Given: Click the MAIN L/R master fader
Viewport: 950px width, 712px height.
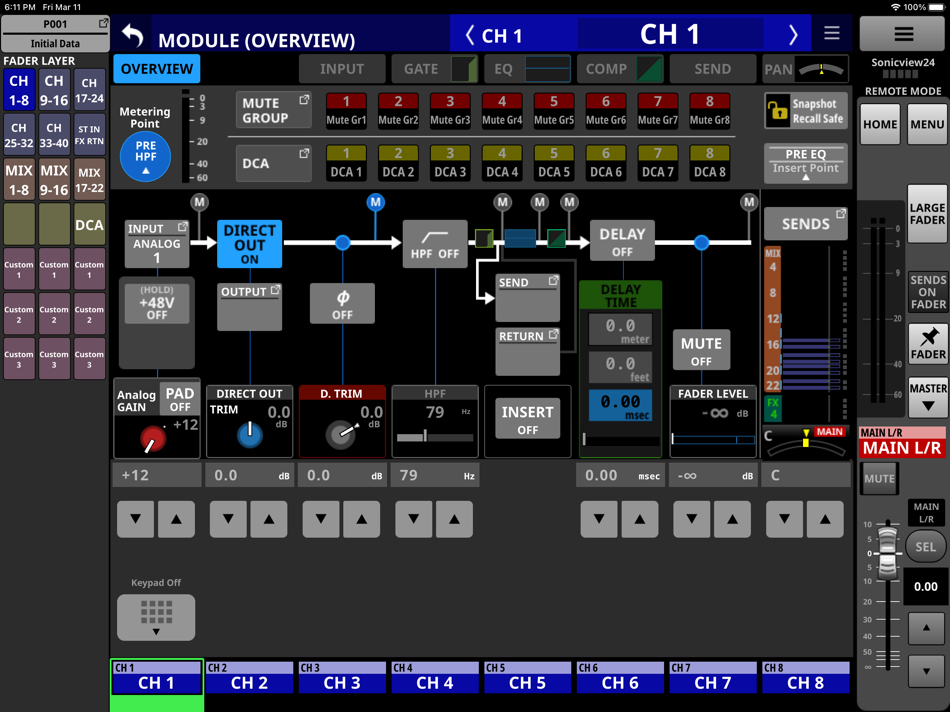Looking at the screenshot, I should click(887, 551).
